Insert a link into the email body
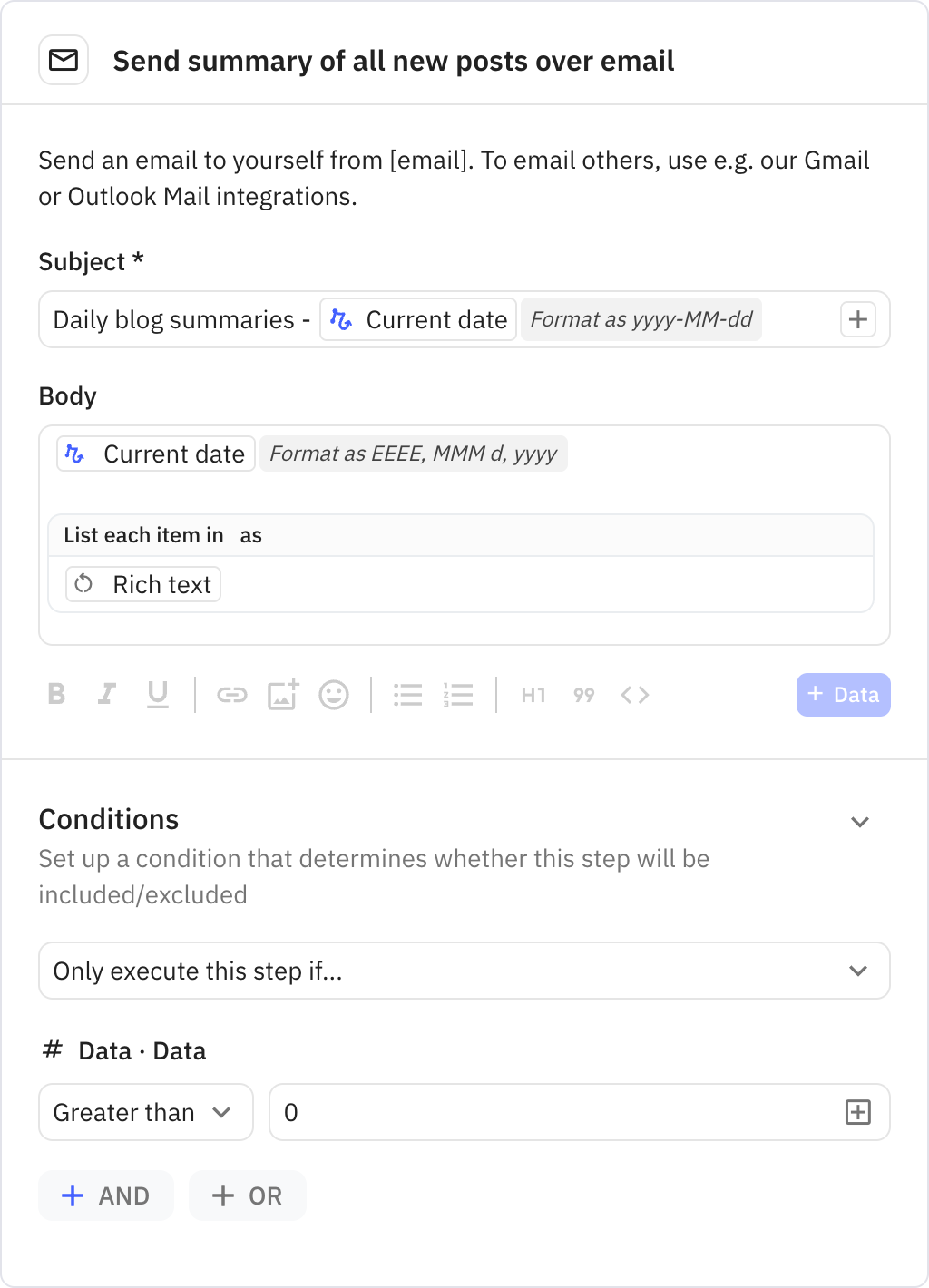 coord(232,695)
